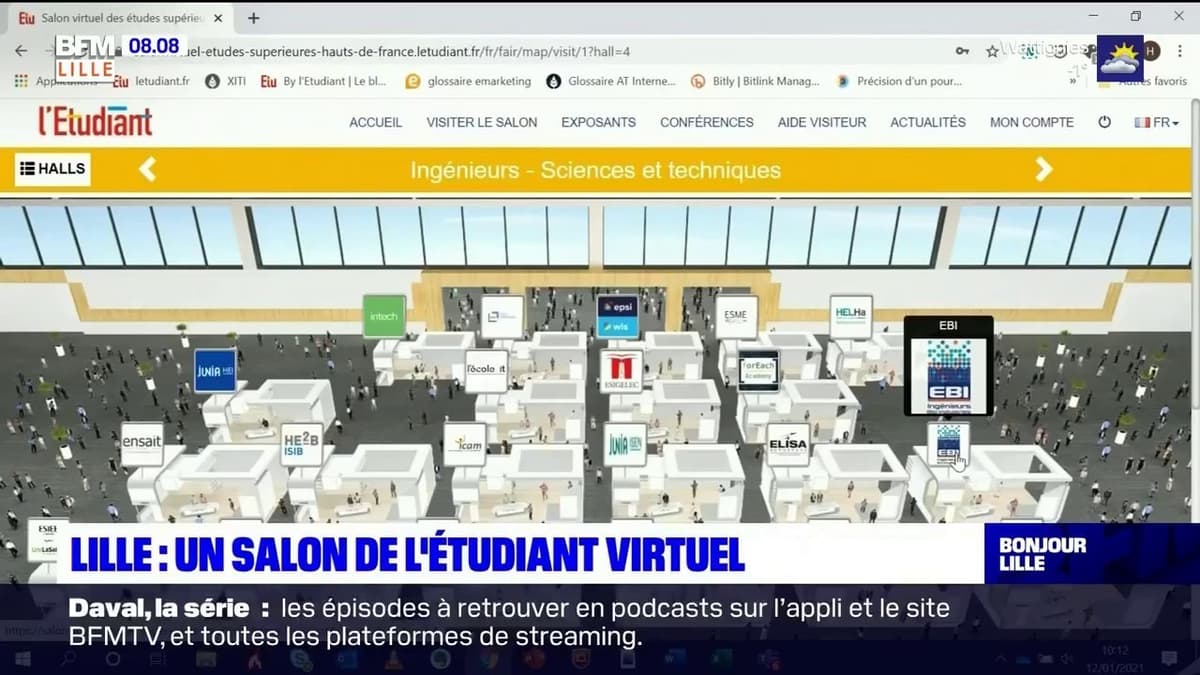Restore the browser window size
Viewport: 1200px width, 675px height.
pos(1136,17)
